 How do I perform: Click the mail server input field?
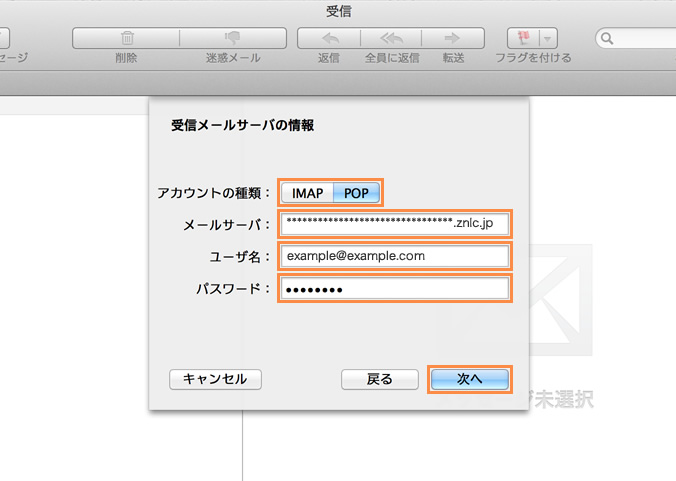pos(394,224)
